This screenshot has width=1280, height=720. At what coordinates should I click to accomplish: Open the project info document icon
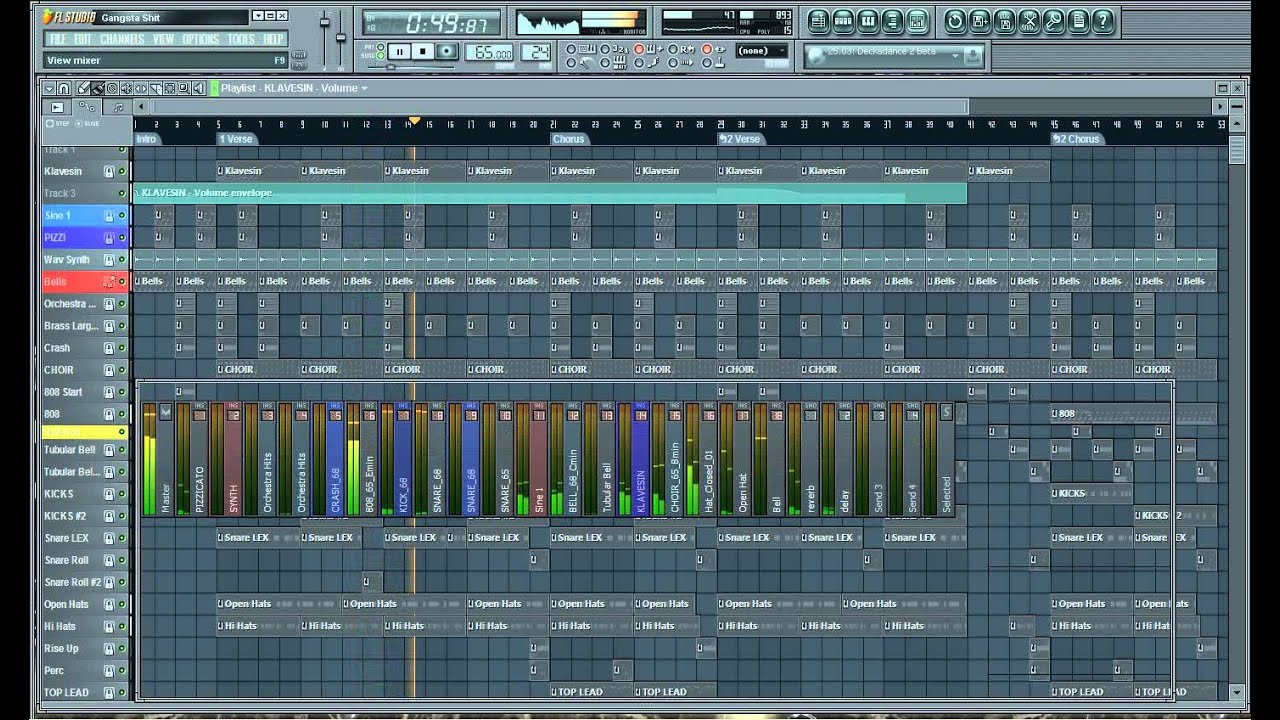pyautogui.click(x=1078, y=20)
